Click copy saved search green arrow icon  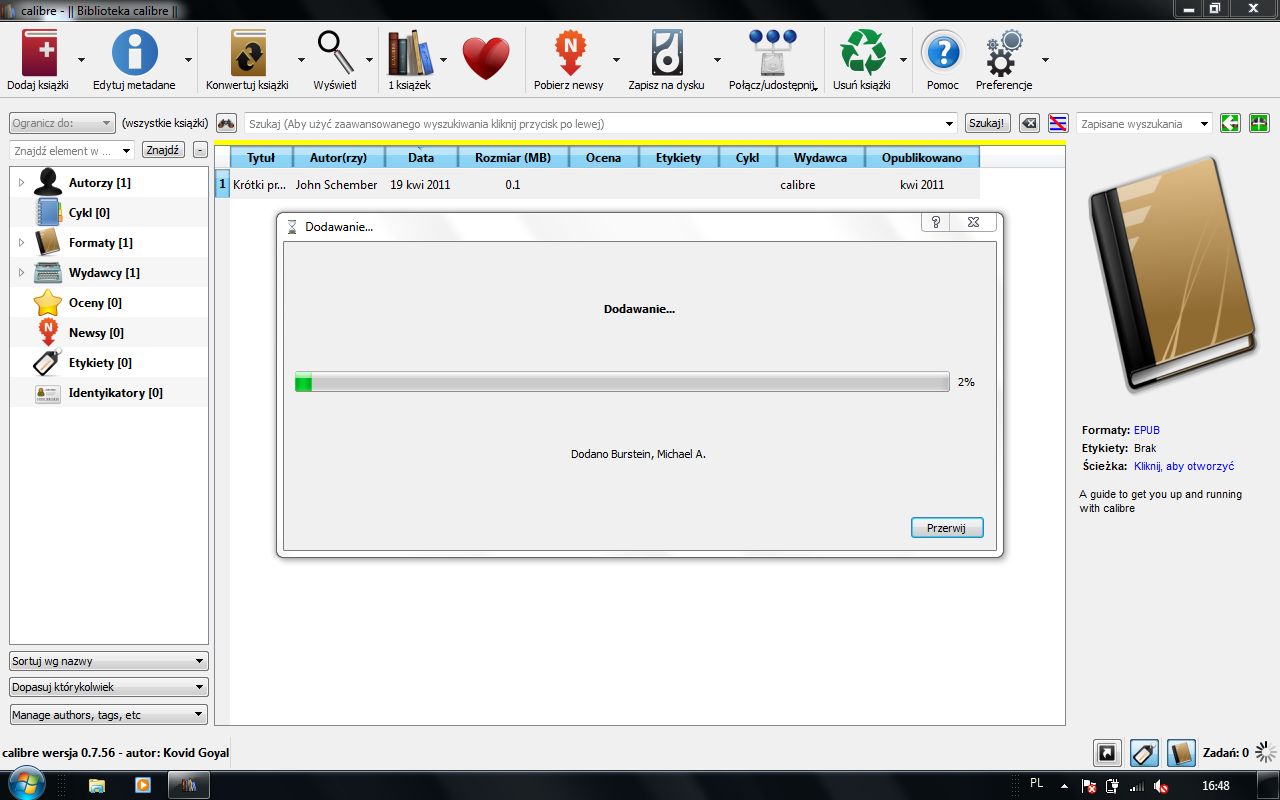point(1230,123)
